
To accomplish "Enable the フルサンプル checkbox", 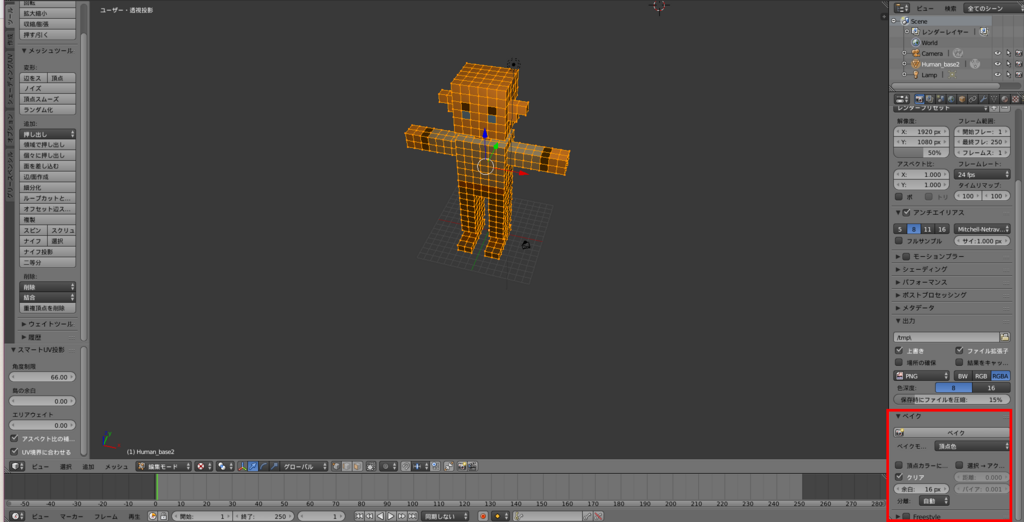I will (899, 241).
